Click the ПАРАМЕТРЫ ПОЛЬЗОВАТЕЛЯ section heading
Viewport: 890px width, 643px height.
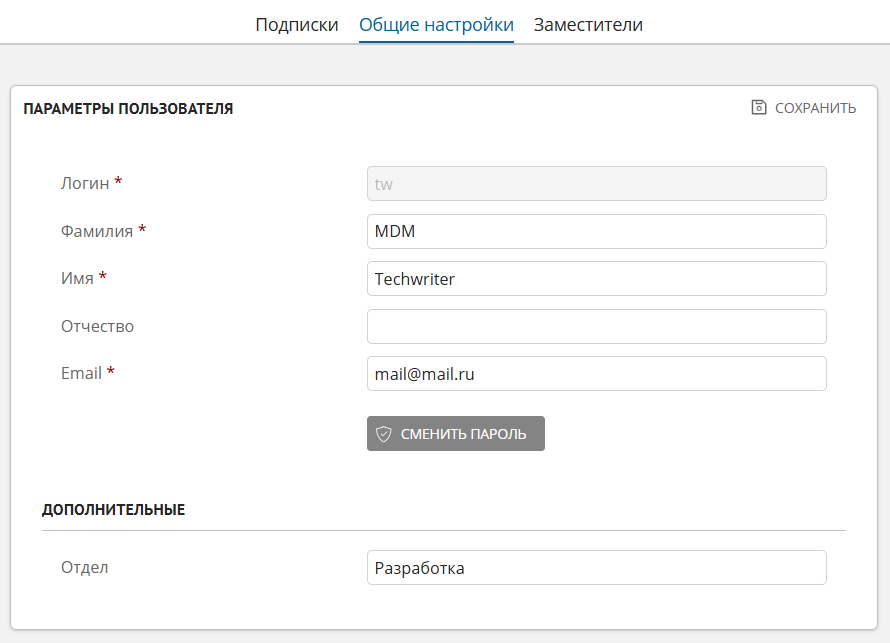tap(127, 108)
